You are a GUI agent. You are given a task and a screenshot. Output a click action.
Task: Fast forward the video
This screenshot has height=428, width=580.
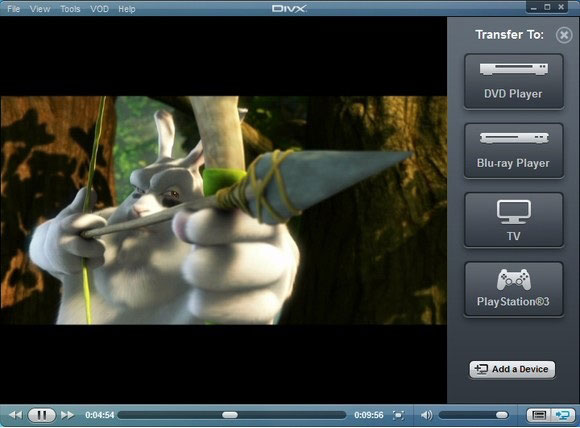[x=67, y=415]
